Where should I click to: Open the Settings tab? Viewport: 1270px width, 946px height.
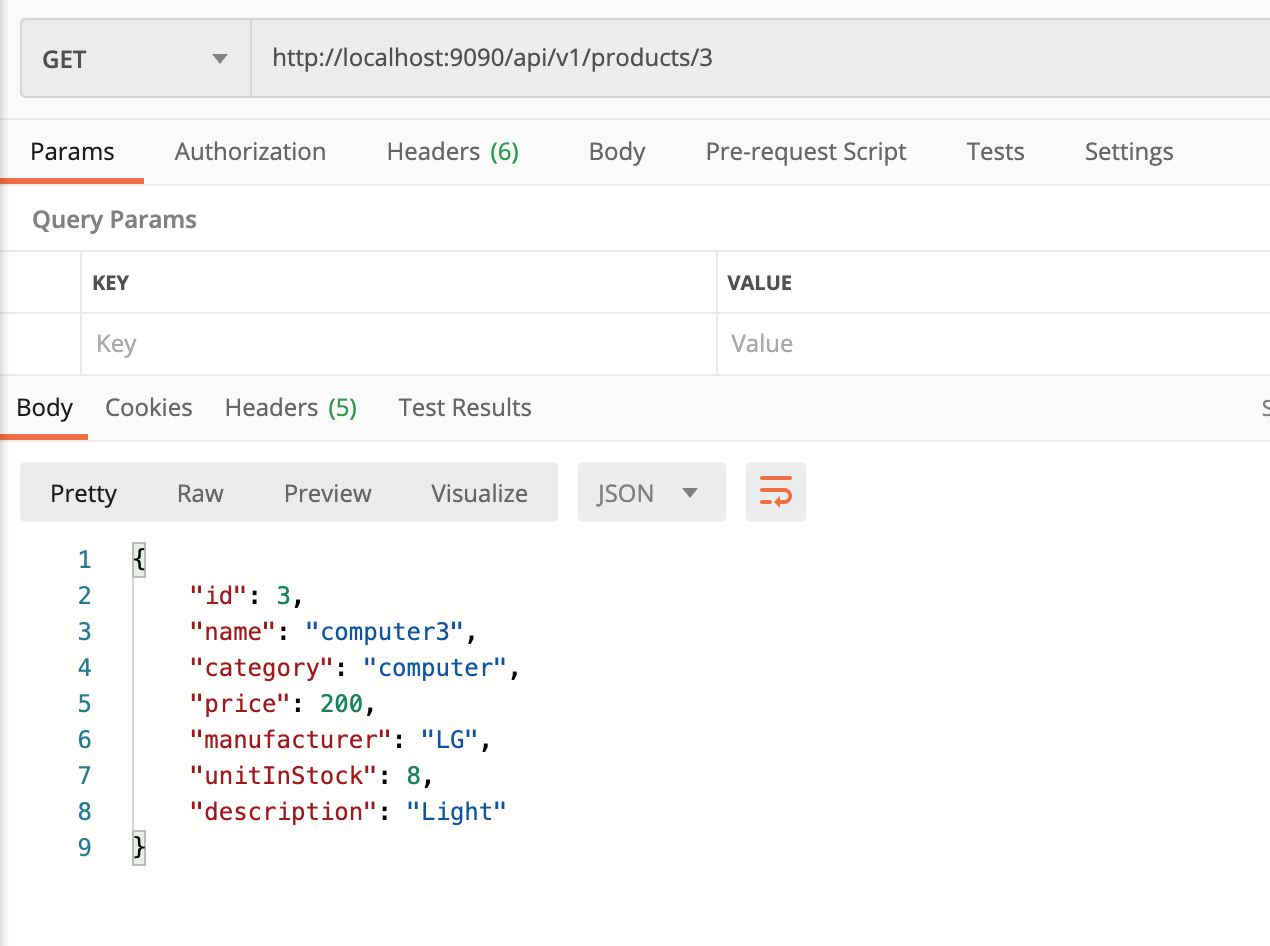click(x=1129, y=152)
